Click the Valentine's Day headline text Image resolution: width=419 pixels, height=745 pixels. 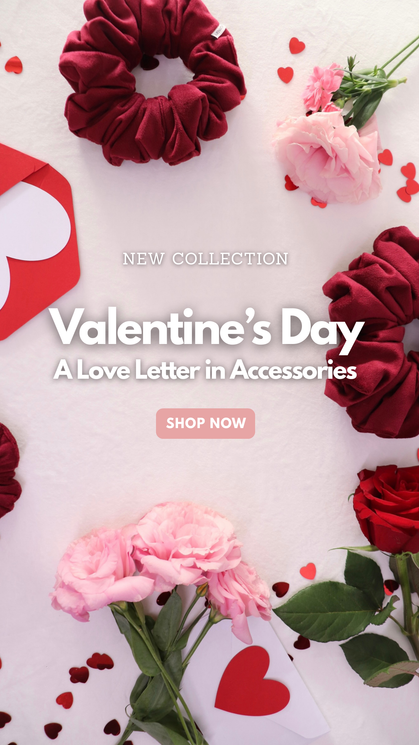coord(207,329)
